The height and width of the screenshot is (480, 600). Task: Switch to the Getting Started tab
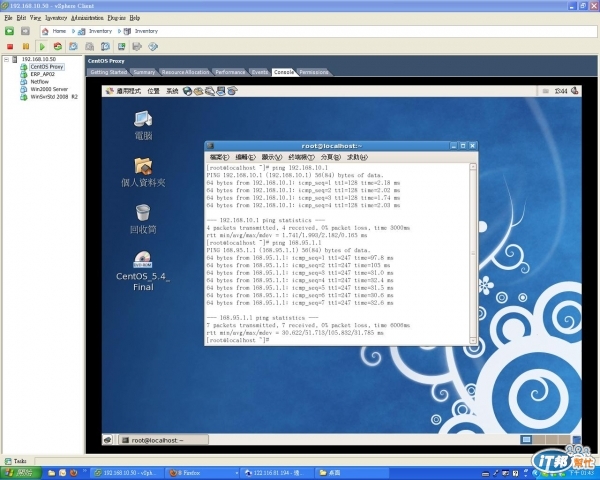(109, 72)
